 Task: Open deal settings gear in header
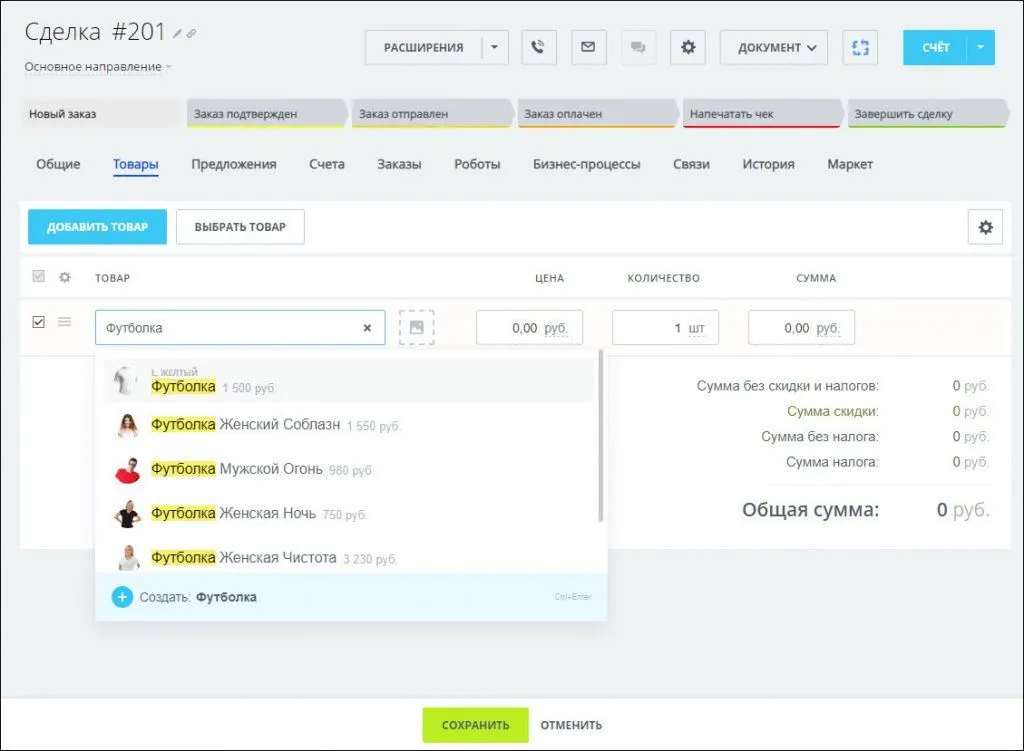(687, 47)
